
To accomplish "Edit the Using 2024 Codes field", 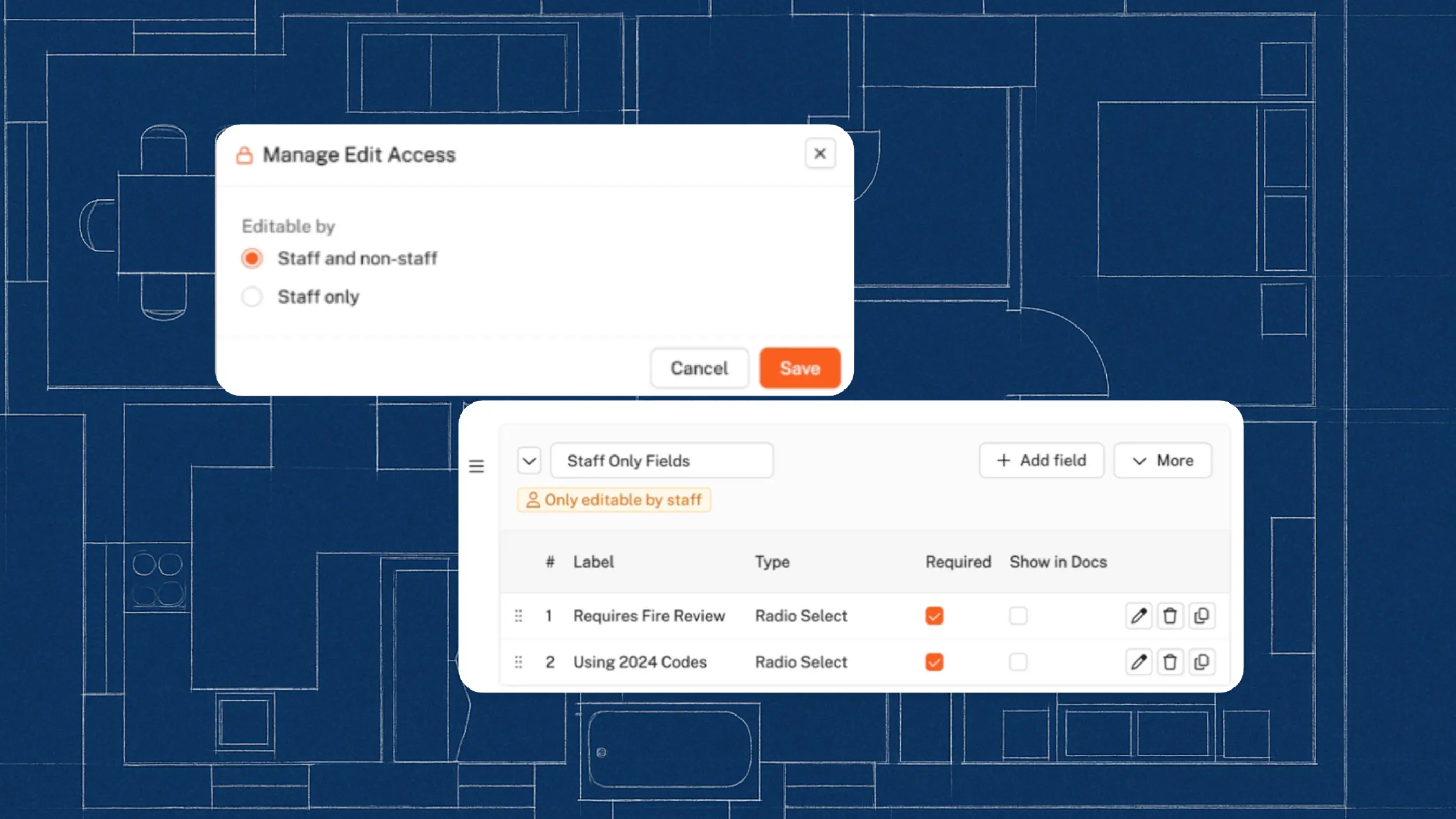I will [x=1138, y=662].
